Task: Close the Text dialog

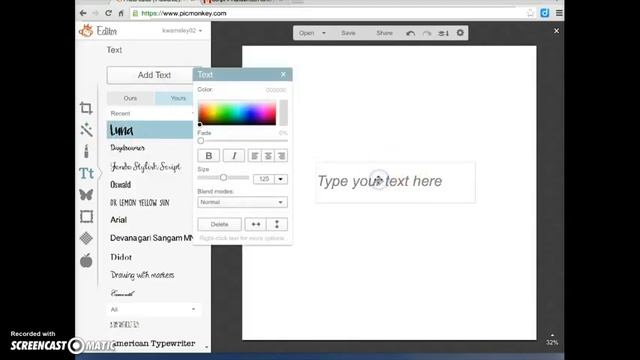Action: pos(283,74)
